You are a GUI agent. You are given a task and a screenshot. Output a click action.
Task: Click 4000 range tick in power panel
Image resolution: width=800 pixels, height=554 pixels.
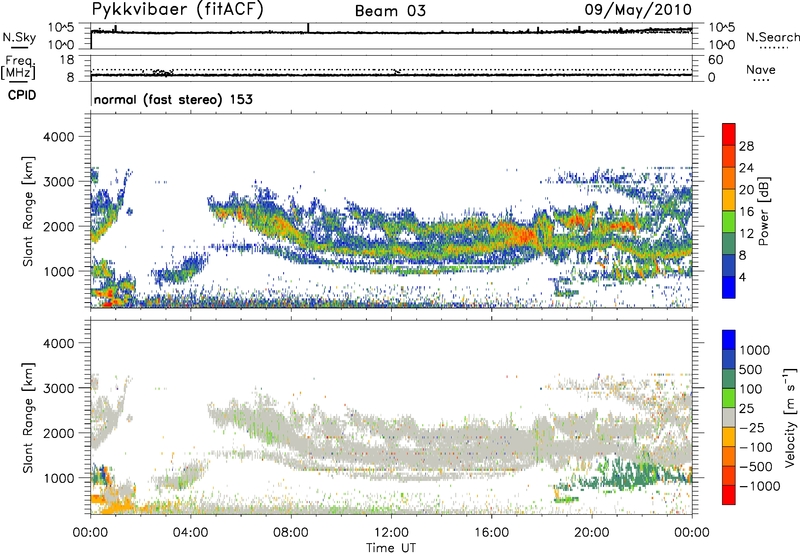pyautogui.click(x=58, y=137)
